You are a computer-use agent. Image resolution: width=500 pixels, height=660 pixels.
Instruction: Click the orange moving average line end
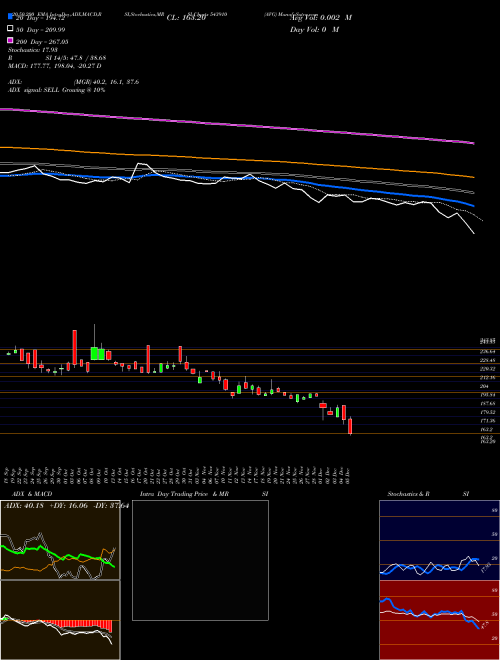[x=473, y=177]
